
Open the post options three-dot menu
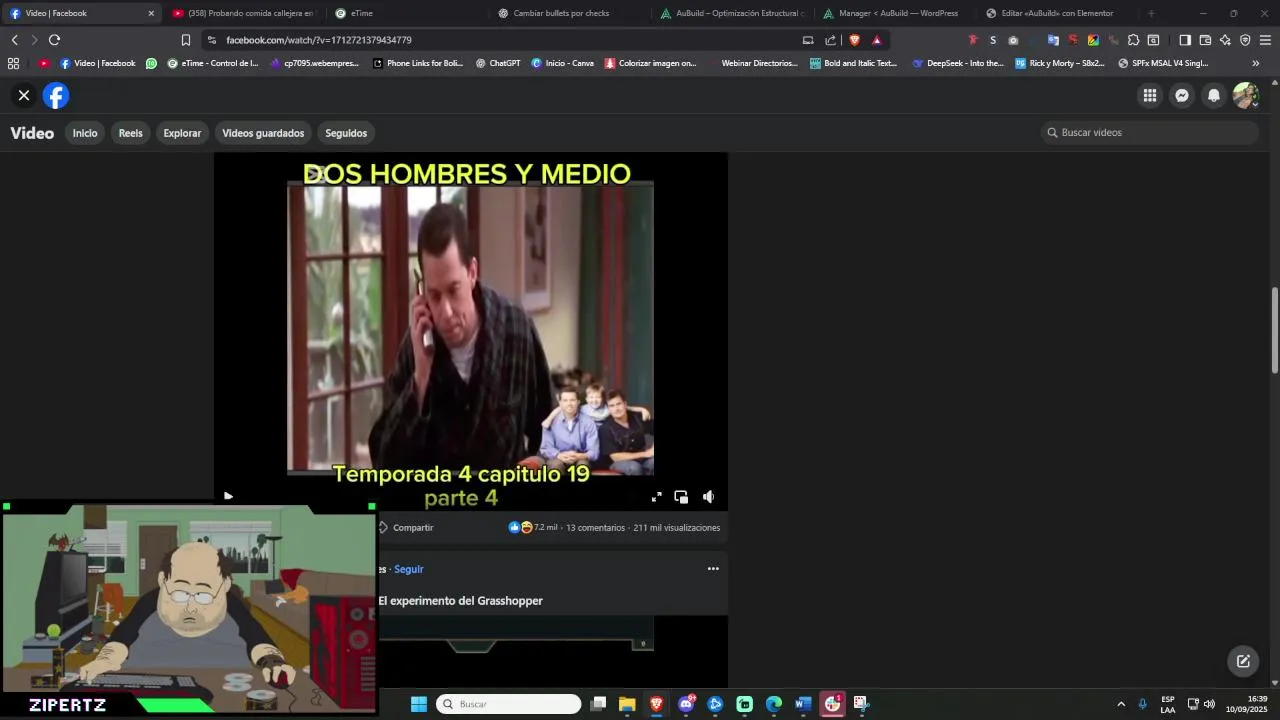tap(713, 568)
